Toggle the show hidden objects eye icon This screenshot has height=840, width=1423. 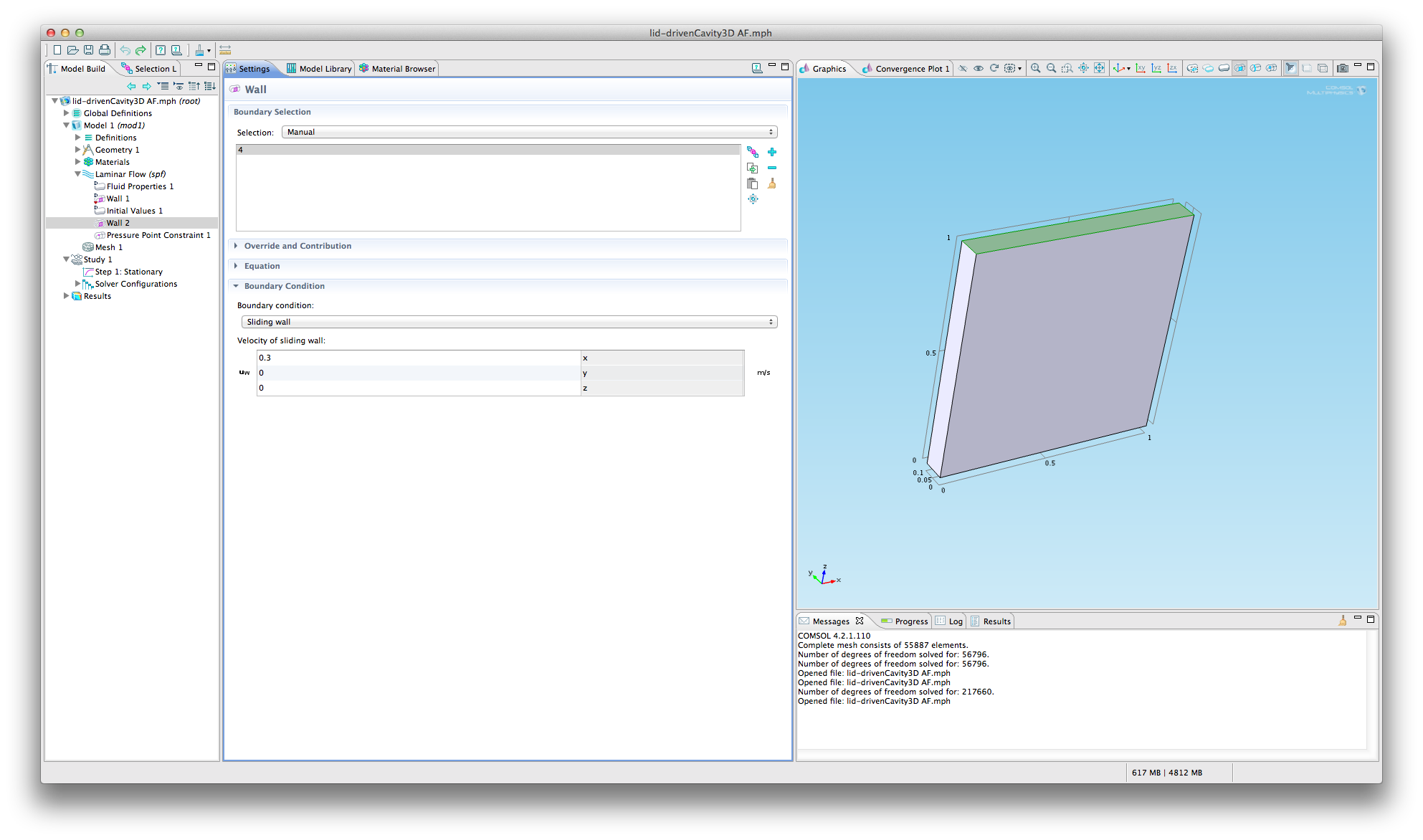[979, 69]
